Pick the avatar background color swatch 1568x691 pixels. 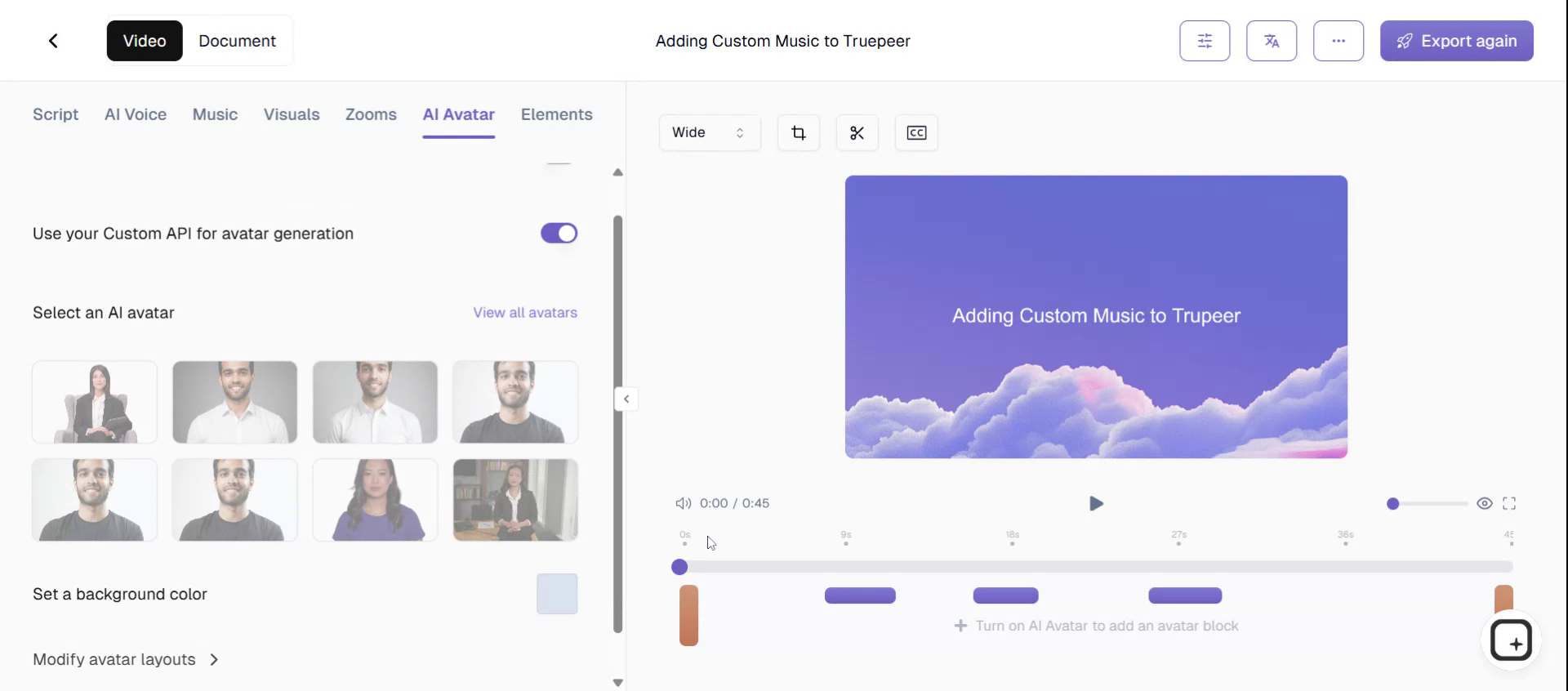point(557,594)
